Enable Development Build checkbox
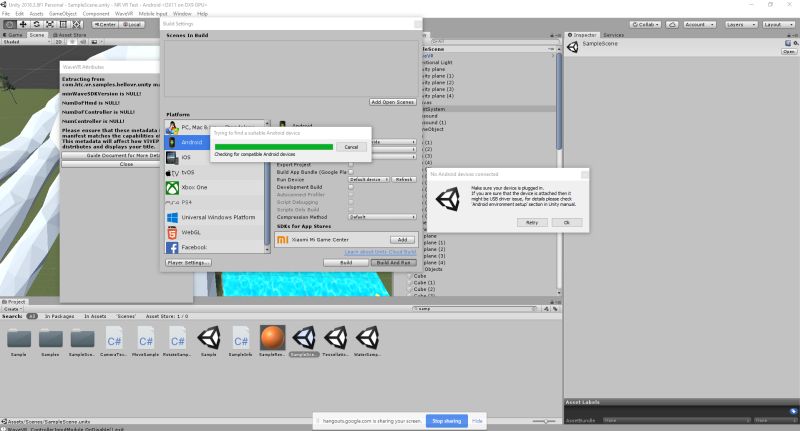800x431 pixels. coord(351,187)
